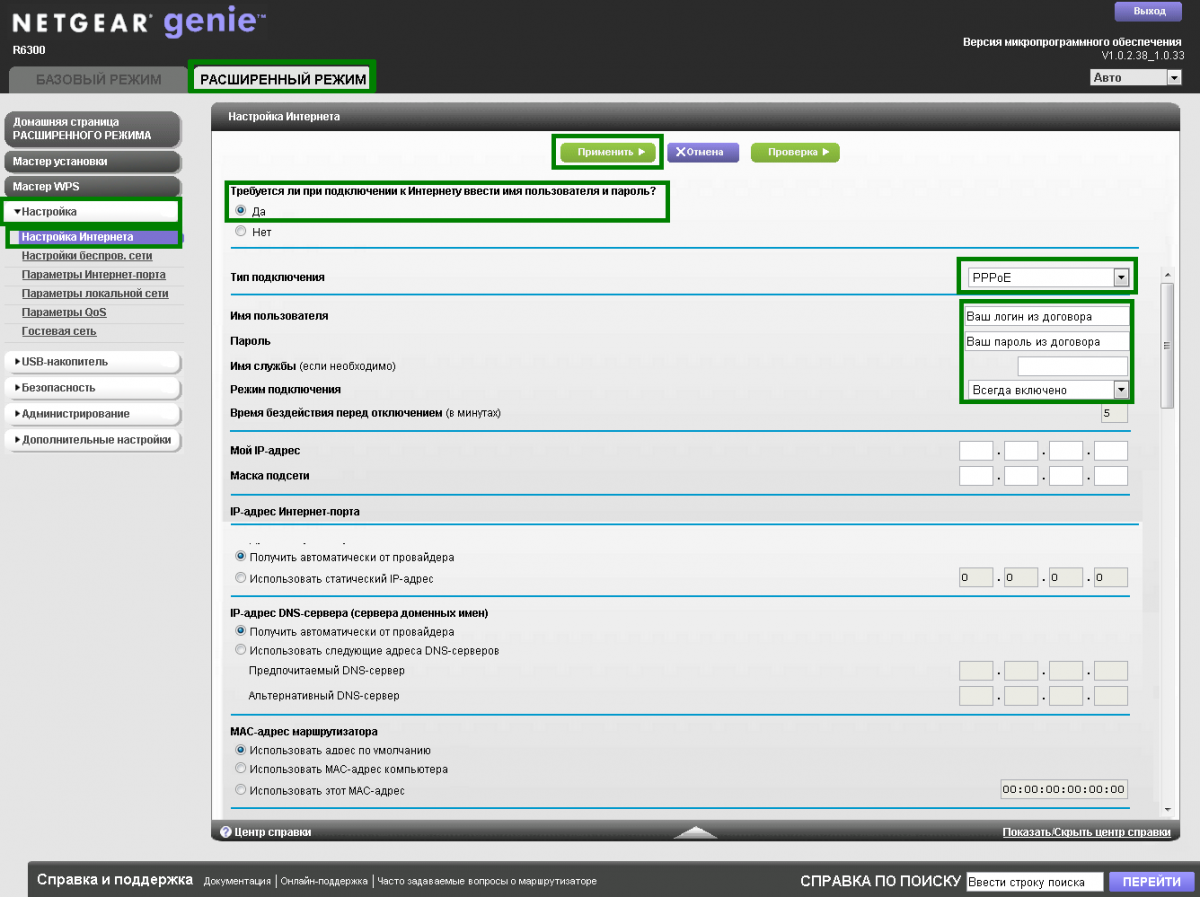
Task: Expand the 'Безопасность' sidebar section
Action: point(92,387)
